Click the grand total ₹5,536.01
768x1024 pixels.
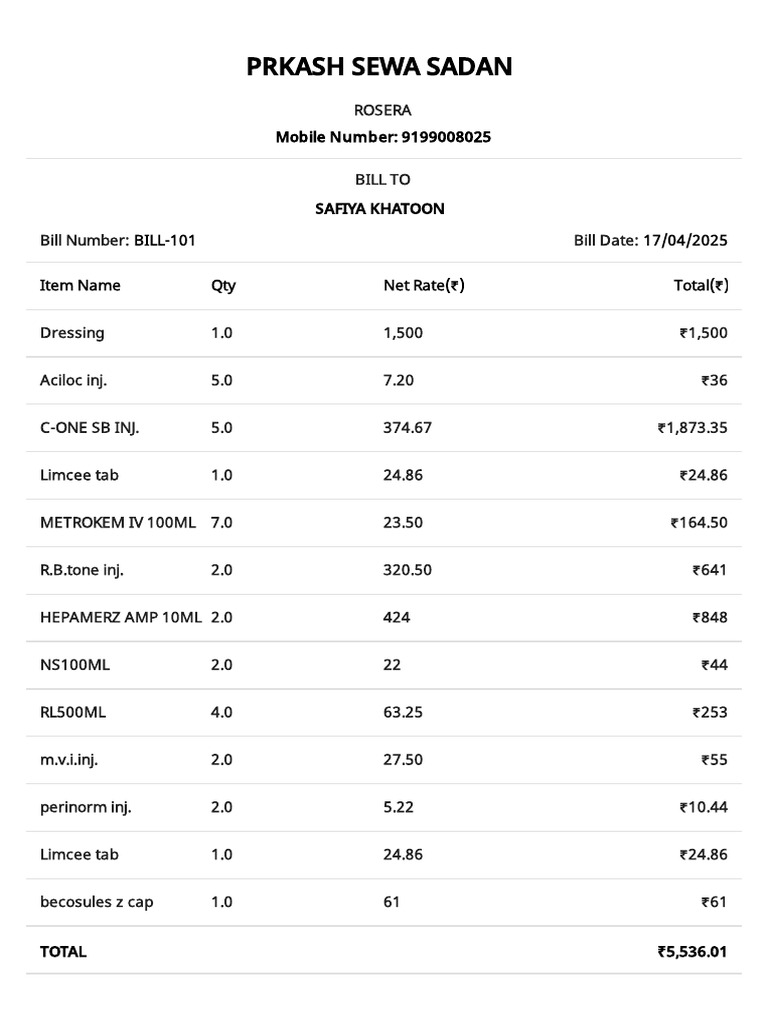tap(692, 952)
